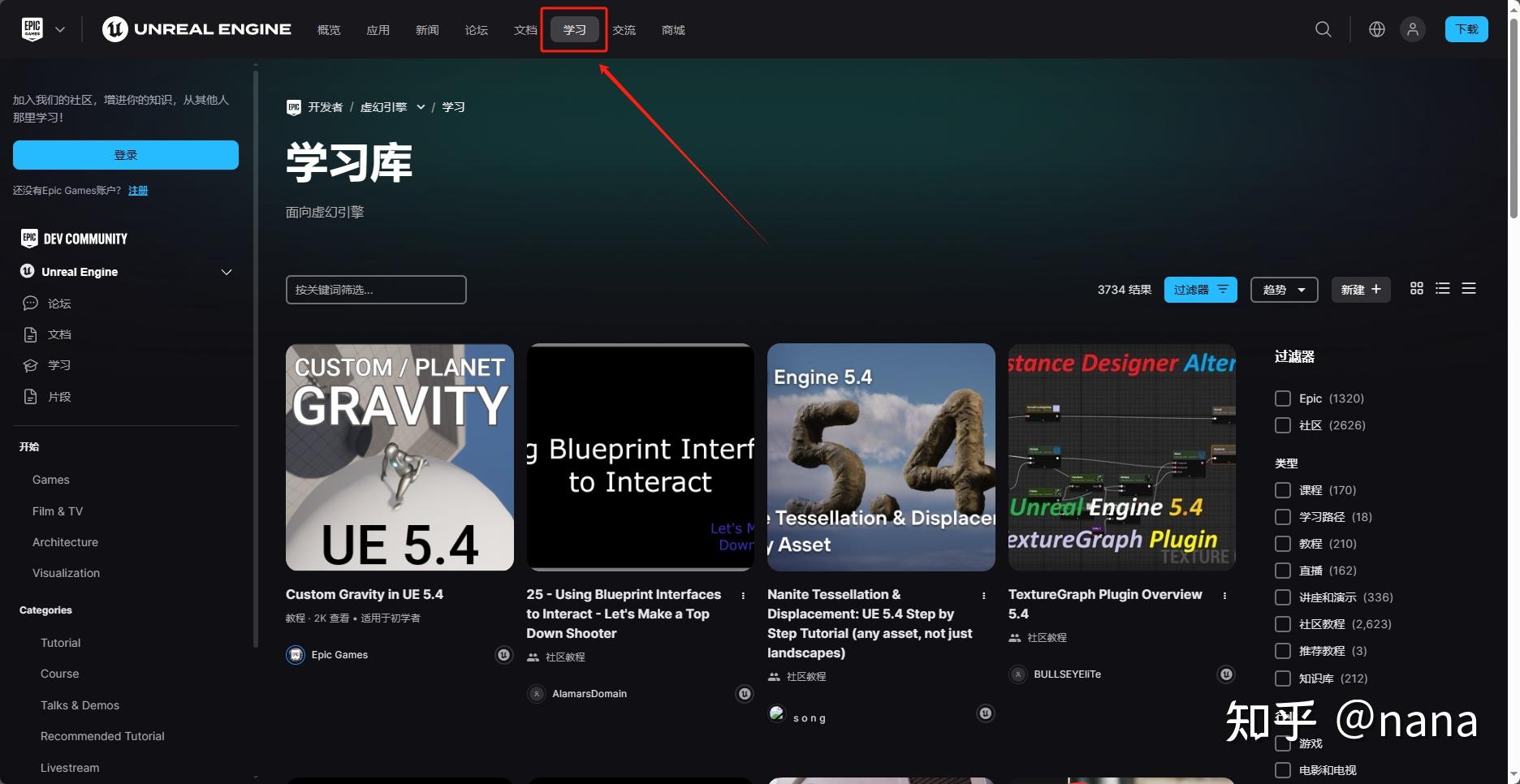Viewport: 1520px width, 784px height.
Task: Click the sidebar 文档 document icon
Action: point(30,334)
